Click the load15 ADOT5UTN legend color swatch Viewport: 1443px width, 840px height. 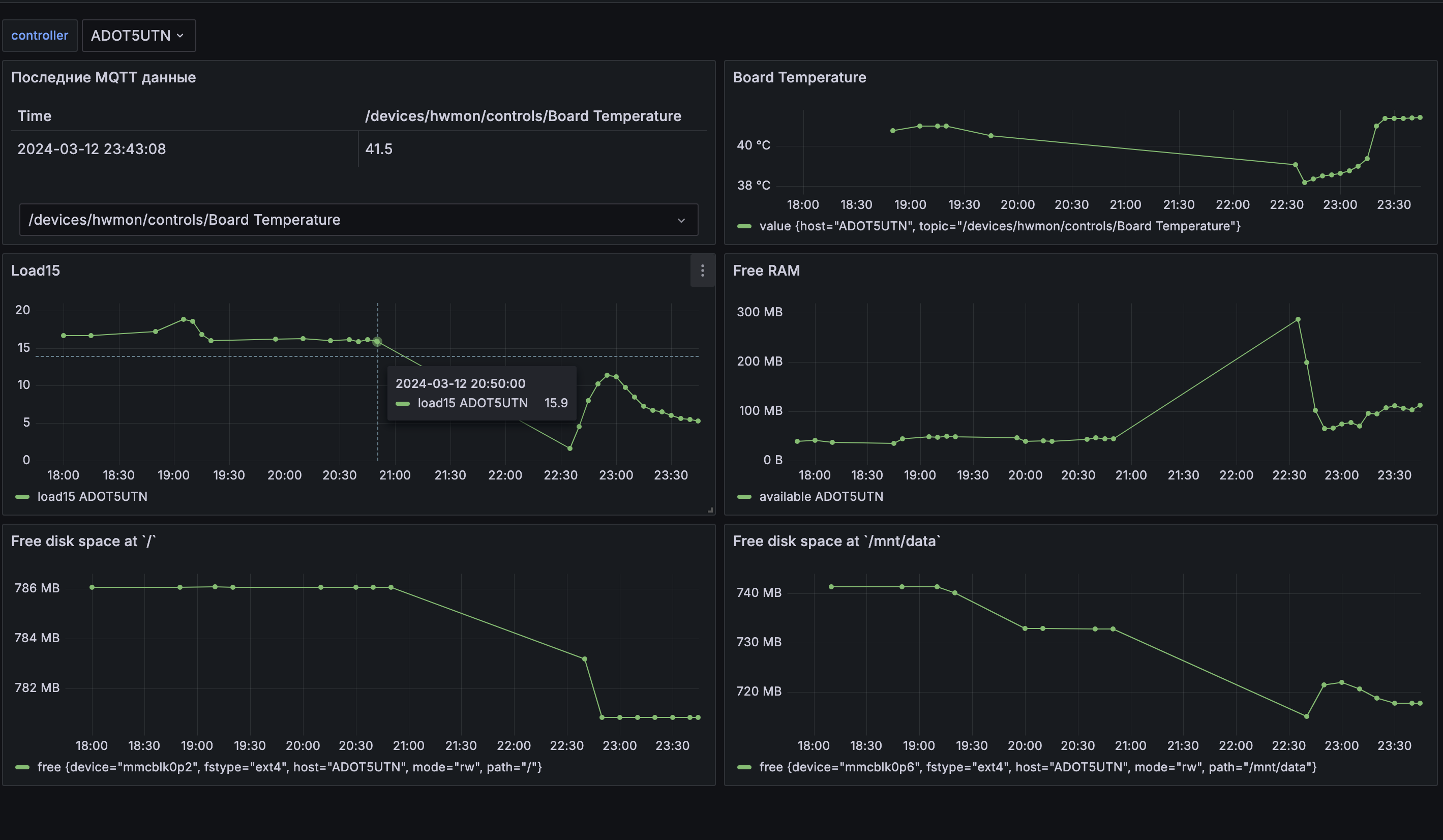point(22,496)
